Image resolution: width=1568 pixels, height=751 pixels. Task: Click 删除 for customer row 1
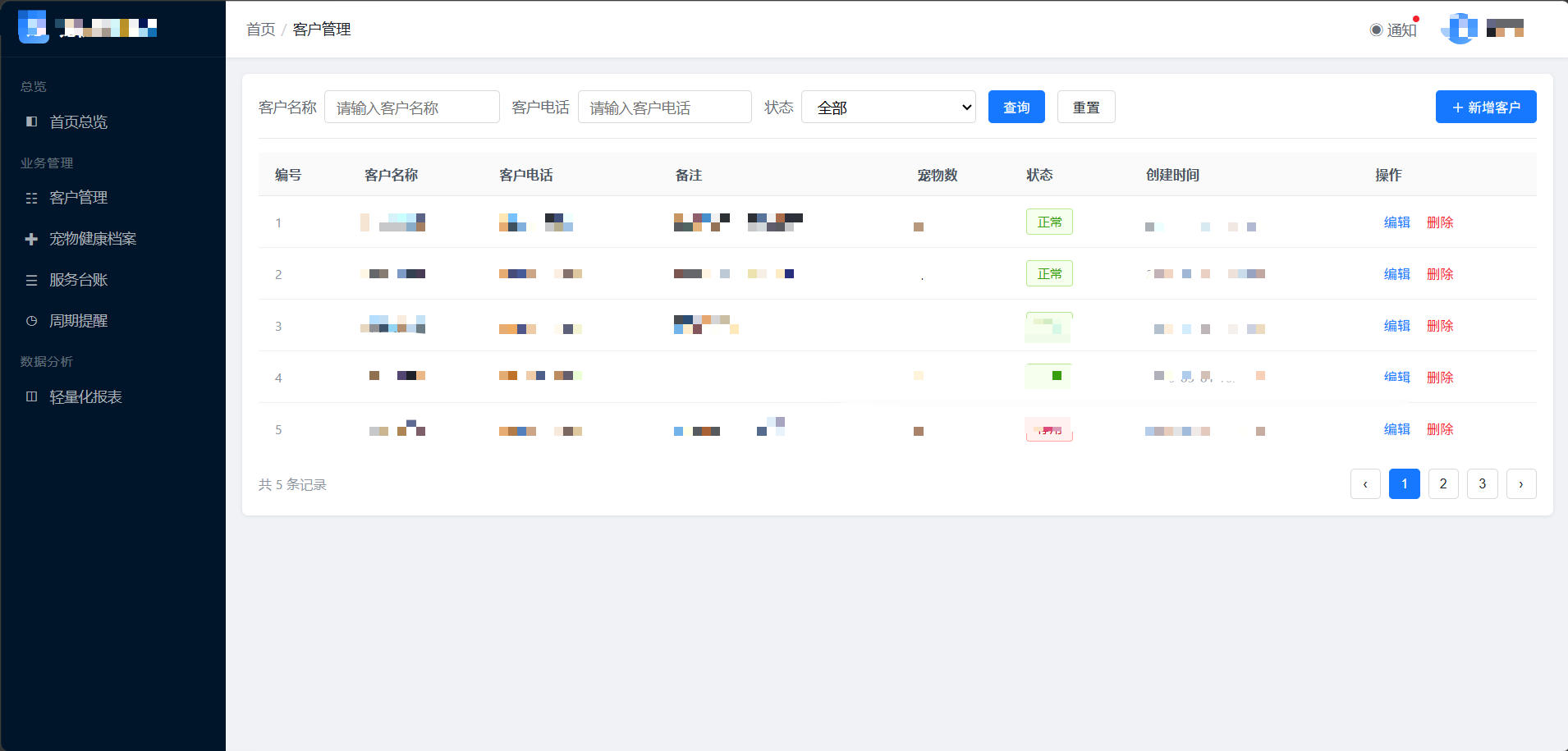pos(1440,222)
